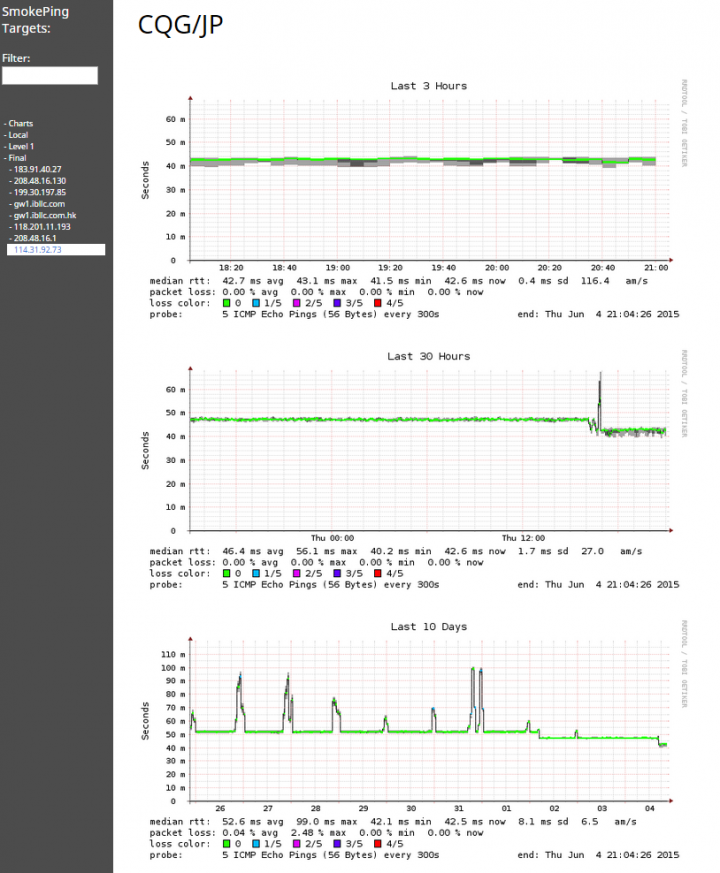The width and height of the screenshot is (720, 873).
Task: Open target 199.30.197.85
Action: point(40,192)
